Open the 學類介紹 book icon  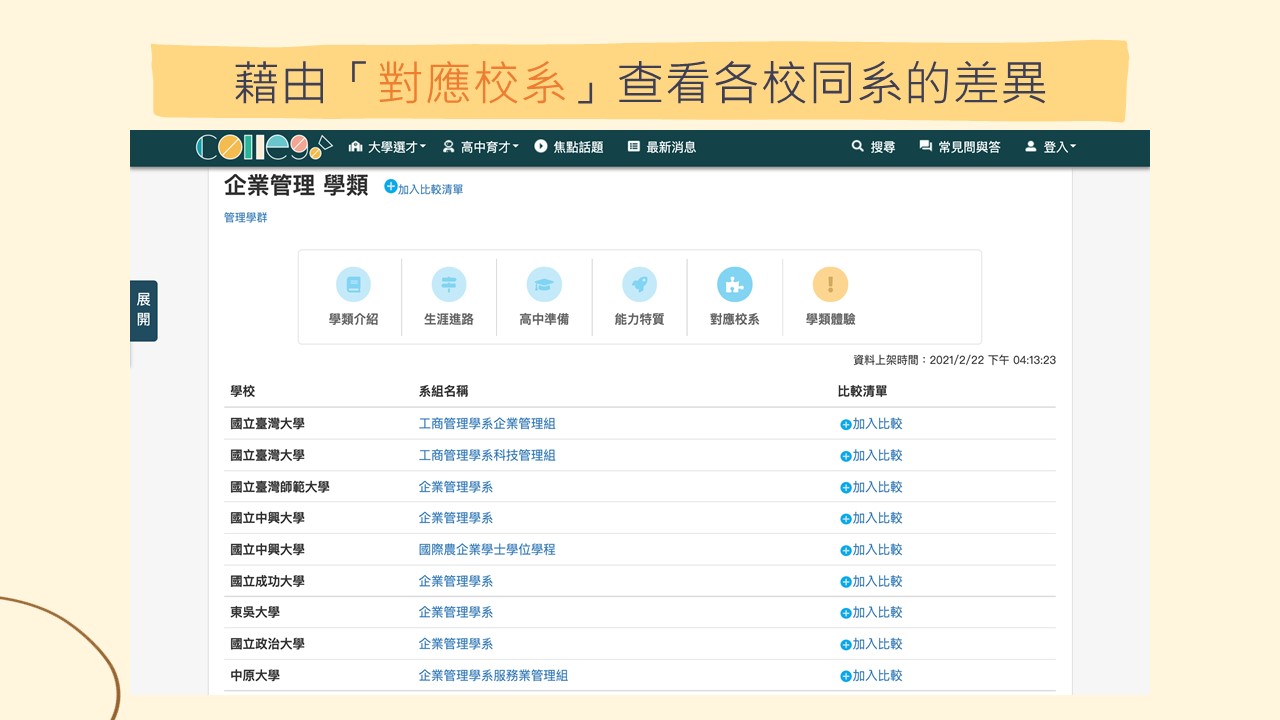click(353, 285)
